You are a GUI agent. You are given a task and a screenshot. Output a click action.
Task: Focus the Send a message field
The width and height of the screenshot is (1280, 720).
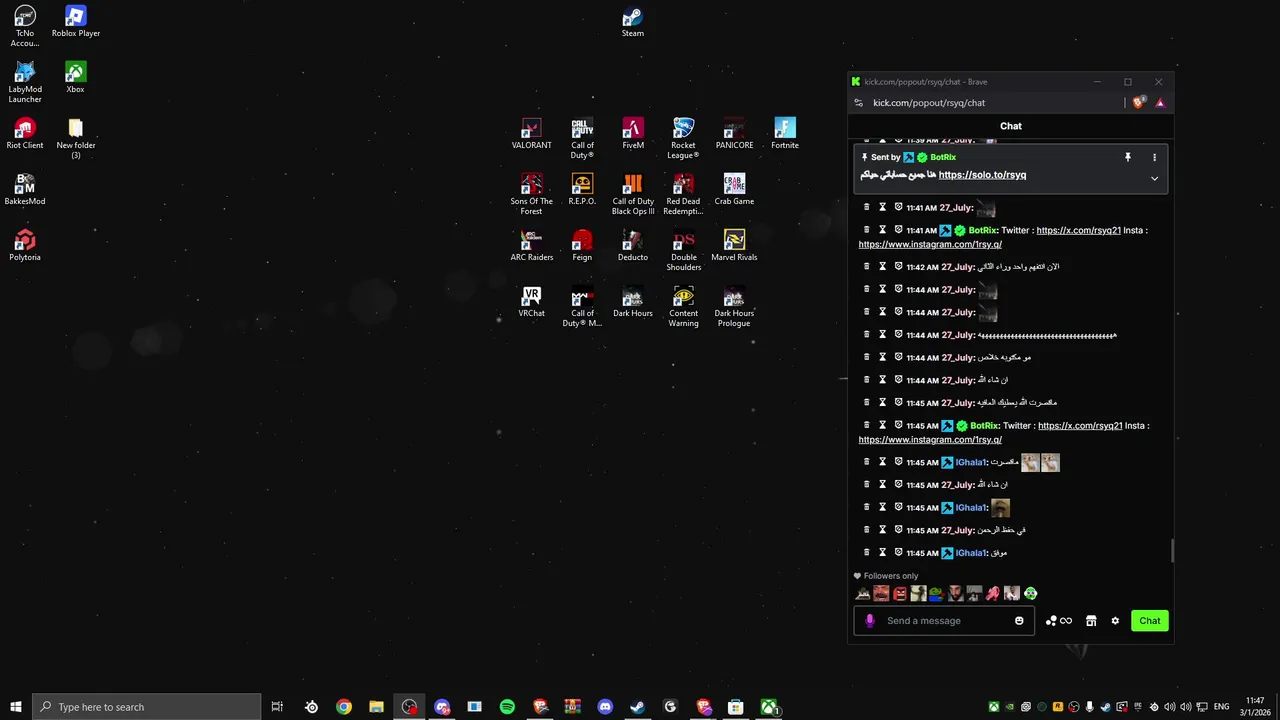pos(944,621)
